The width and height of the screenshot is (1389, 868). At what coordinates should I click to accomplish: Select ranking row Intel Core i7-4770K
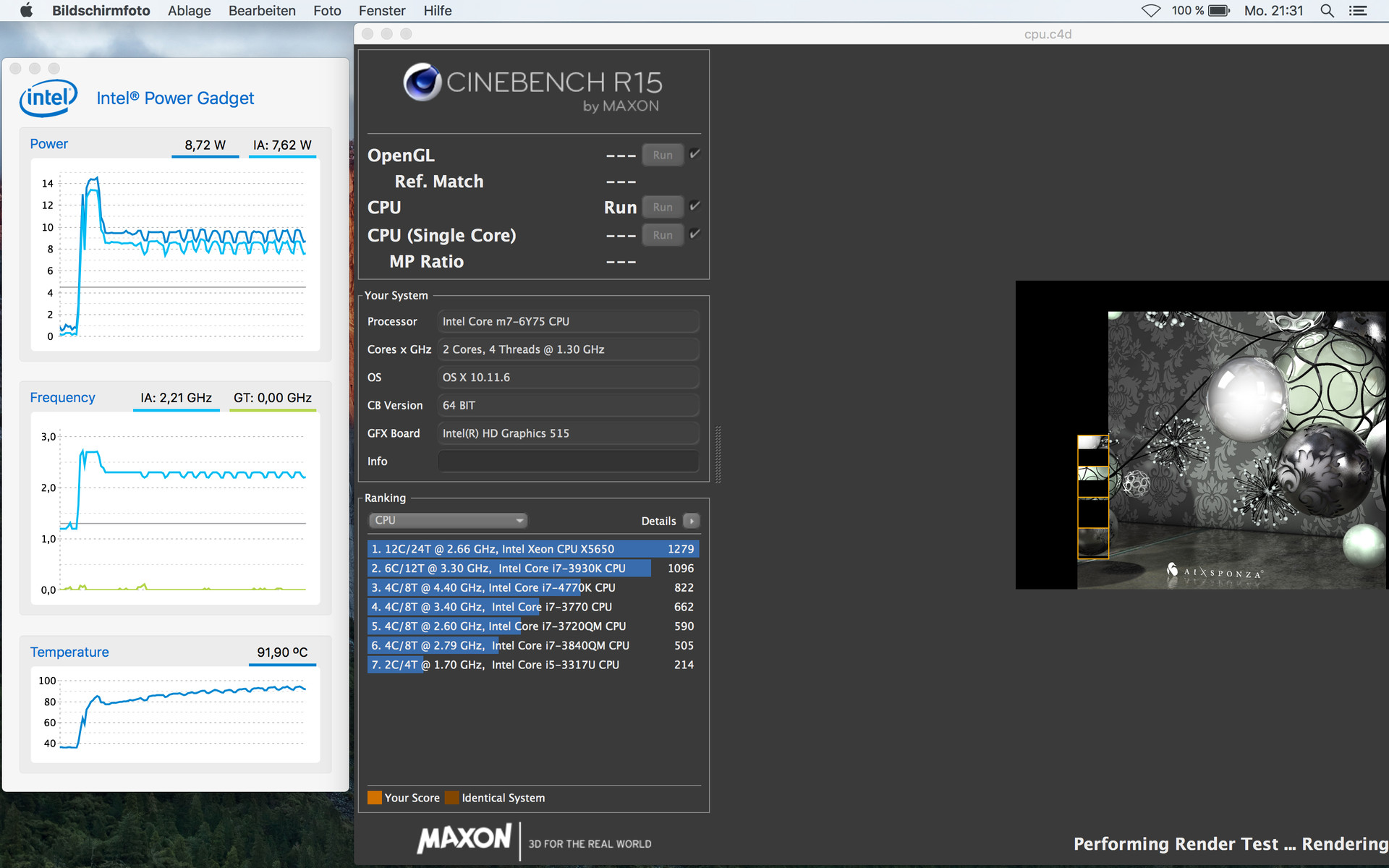coord(533,587)
